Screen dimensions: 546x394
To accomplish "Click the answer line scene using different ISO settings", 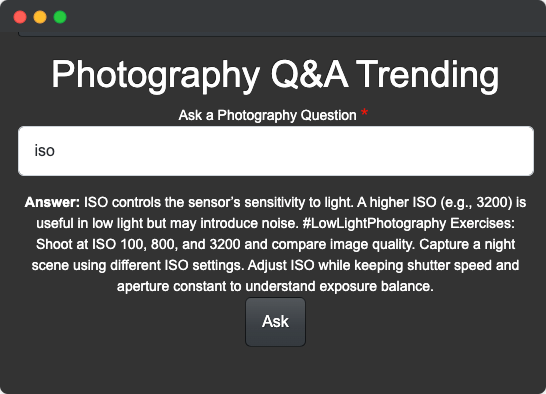I will (x=138, y=265).
